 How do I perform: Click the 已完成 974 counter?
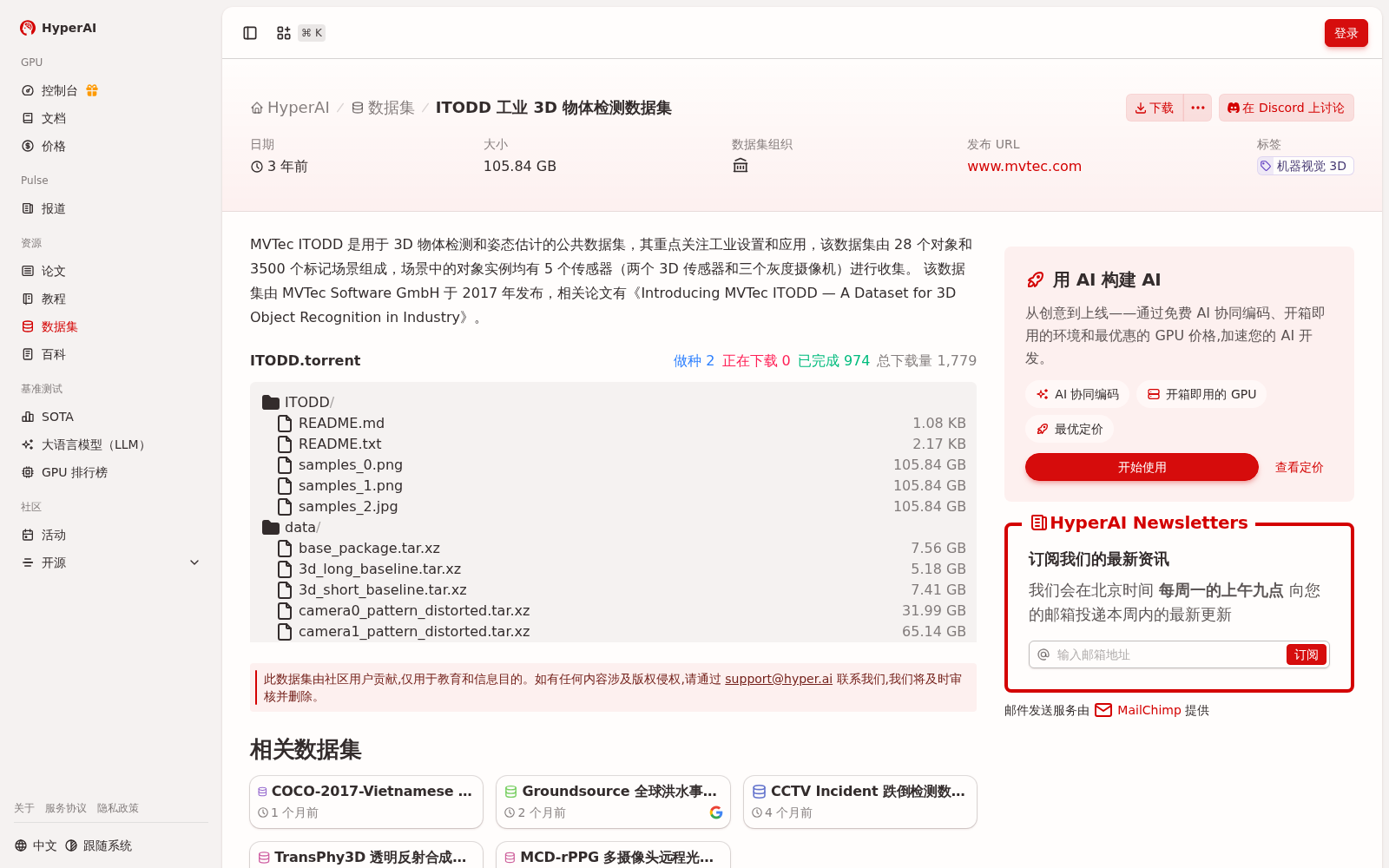point(833,360)
